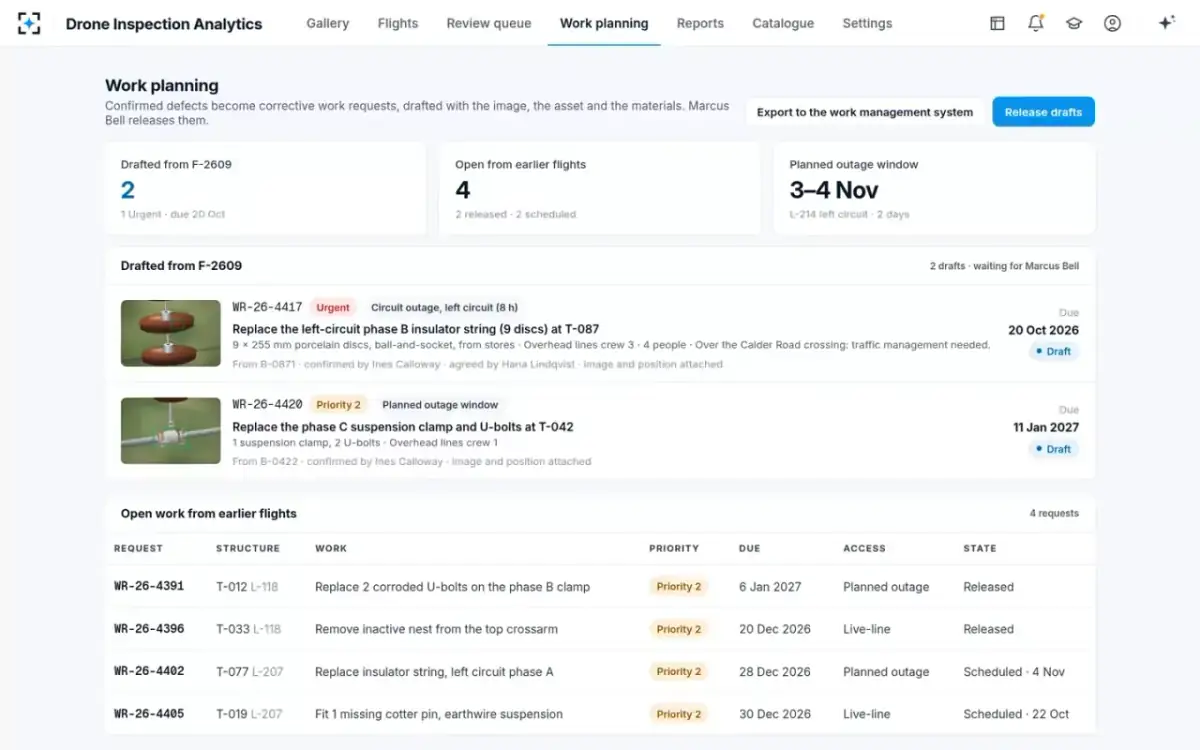Open the Drafted from F-2609 summary card
This screenshot has height=750, width=1200.
pyautogui.click(x=265, y=189)
